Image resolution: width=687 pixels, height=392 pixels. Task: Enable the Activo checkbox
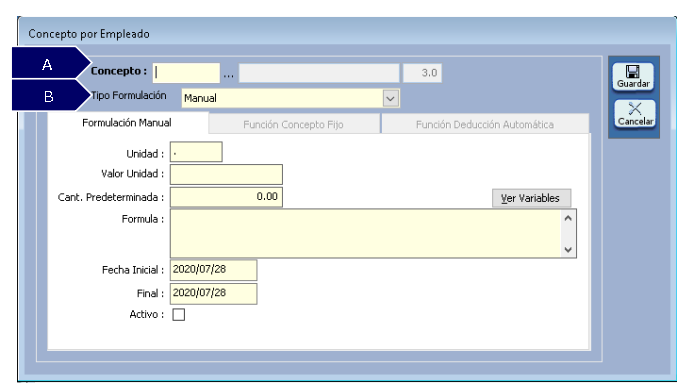pos(179,314)
